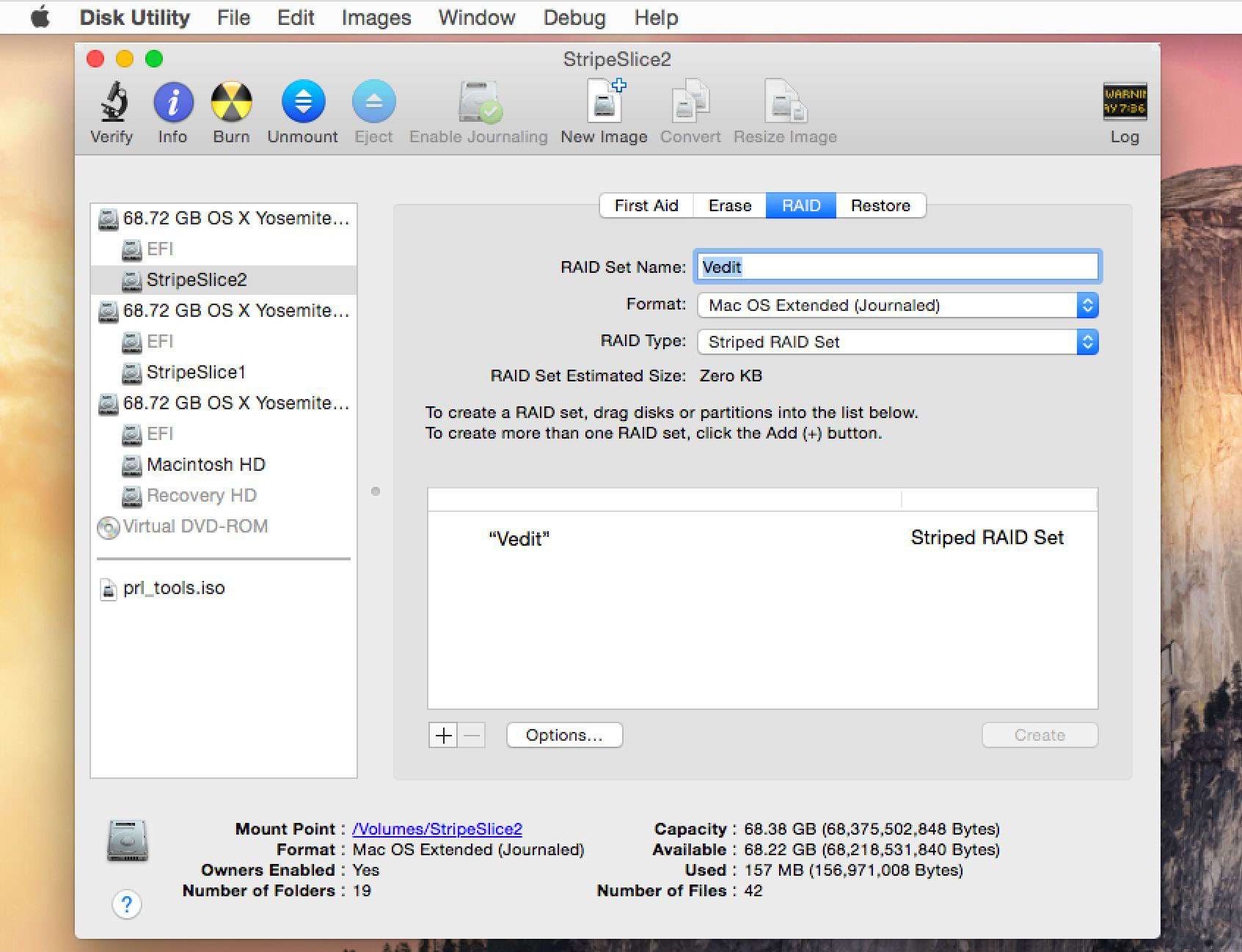The width and height of the screenshot is (1242, 952).
Task: Select the Macintosh HD volume
Action: (x=224, y=464)
